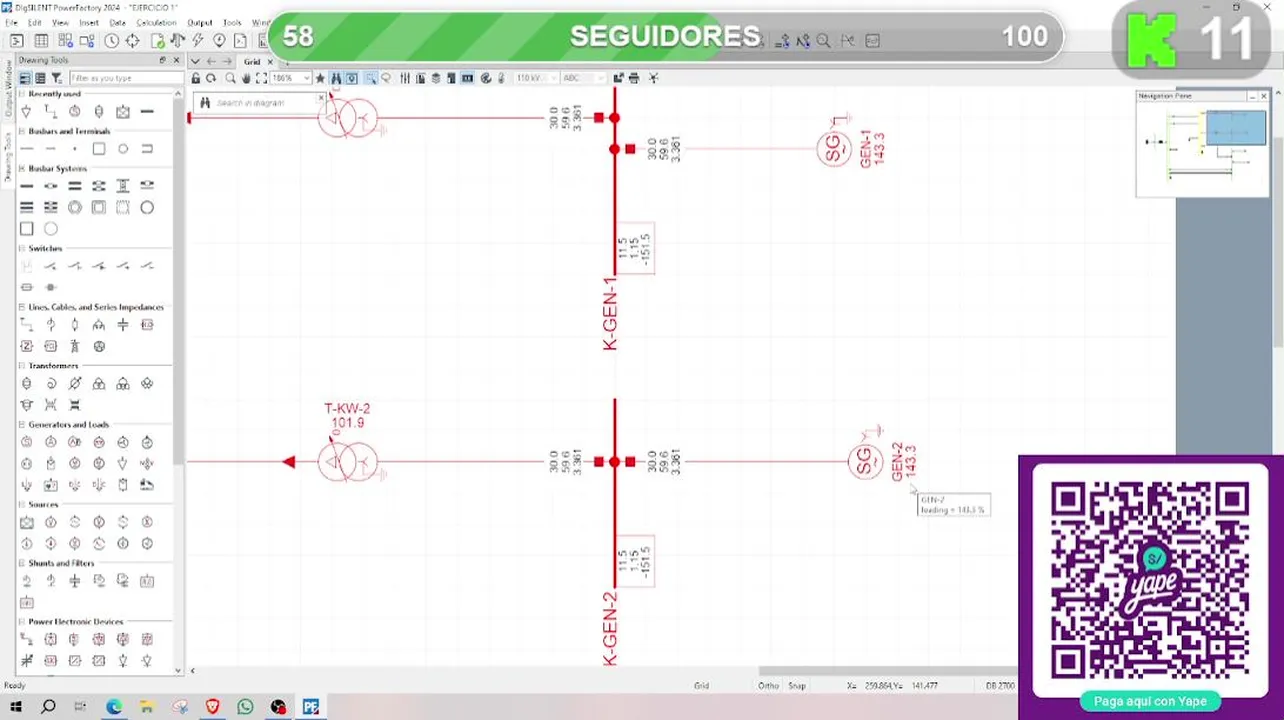Screen dimensions: 1284x720
Task: Click the star icon in the diagram toolbar
Action: click(320, 78)
